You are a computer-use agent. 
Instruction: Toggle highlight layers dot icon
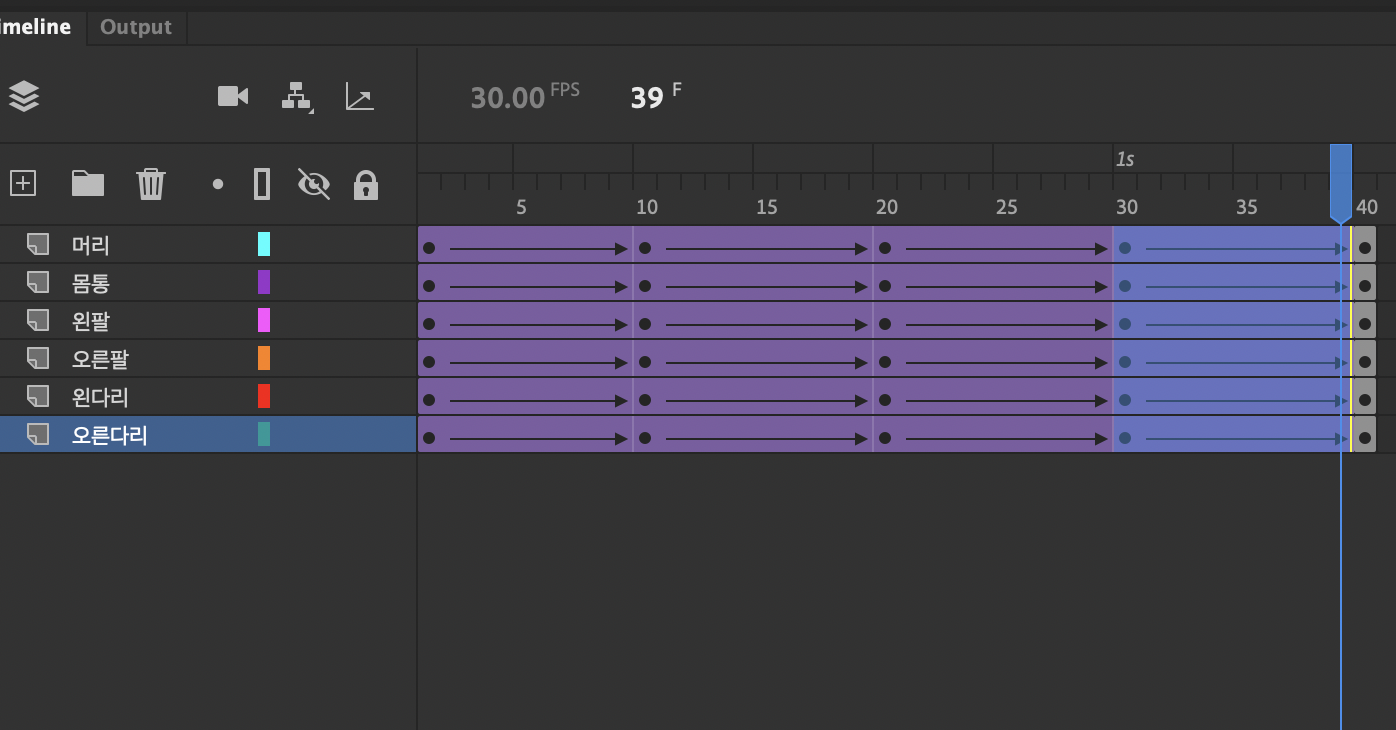tap(218, 184)
